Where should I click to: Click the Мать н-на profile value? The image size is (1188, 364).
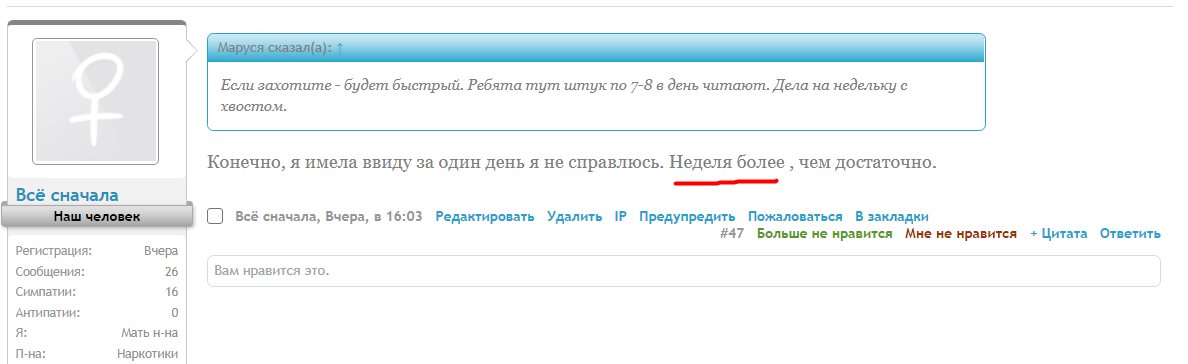click(x=150, y=333)
